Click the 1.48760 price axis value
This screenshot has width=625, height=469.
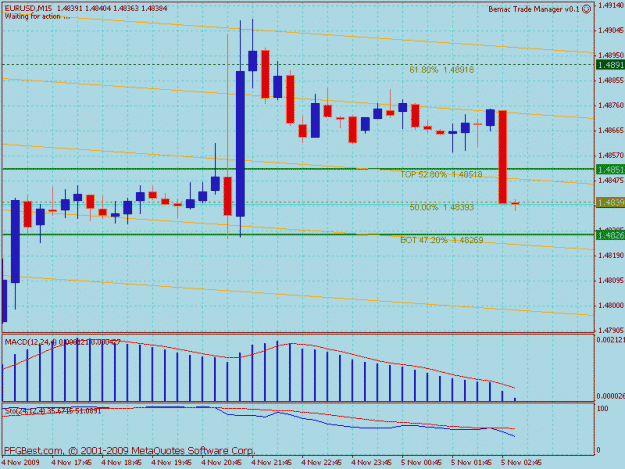tap(611, 106)
